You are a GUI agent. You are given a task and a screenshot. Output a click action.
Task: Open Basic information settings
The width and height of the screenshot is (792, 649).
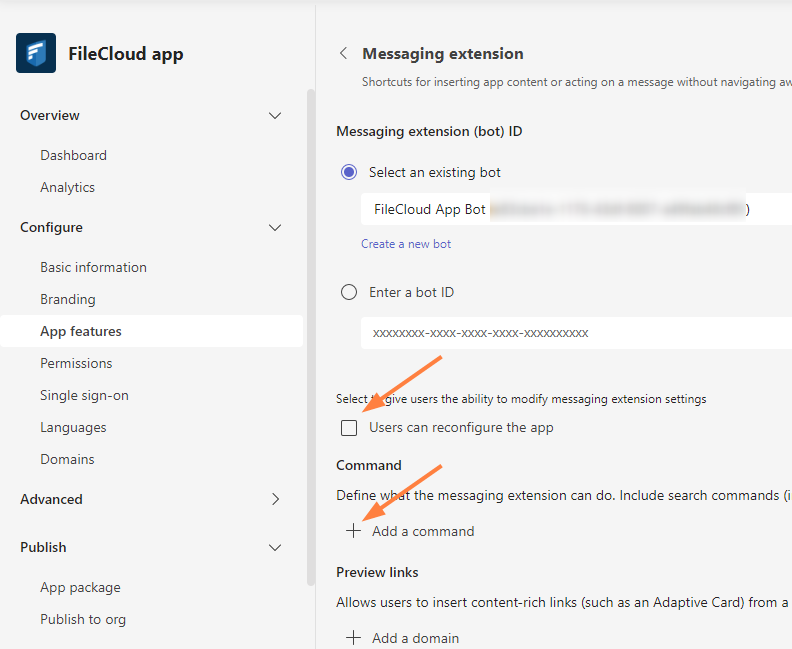click(x=93, y=268)
